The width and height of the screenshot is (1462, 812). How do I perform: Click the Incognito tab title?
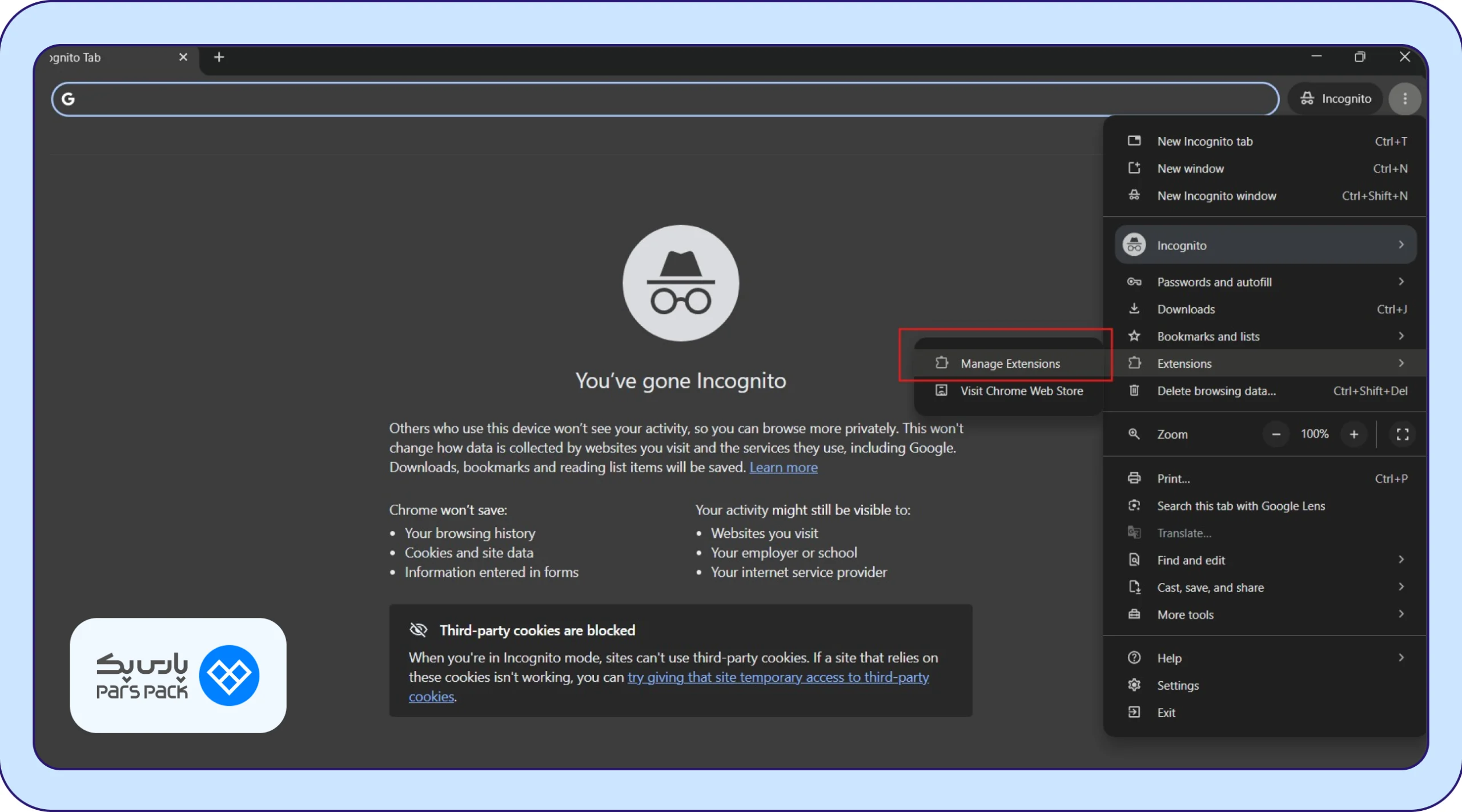pyautogui.click(x=75, y=57)
